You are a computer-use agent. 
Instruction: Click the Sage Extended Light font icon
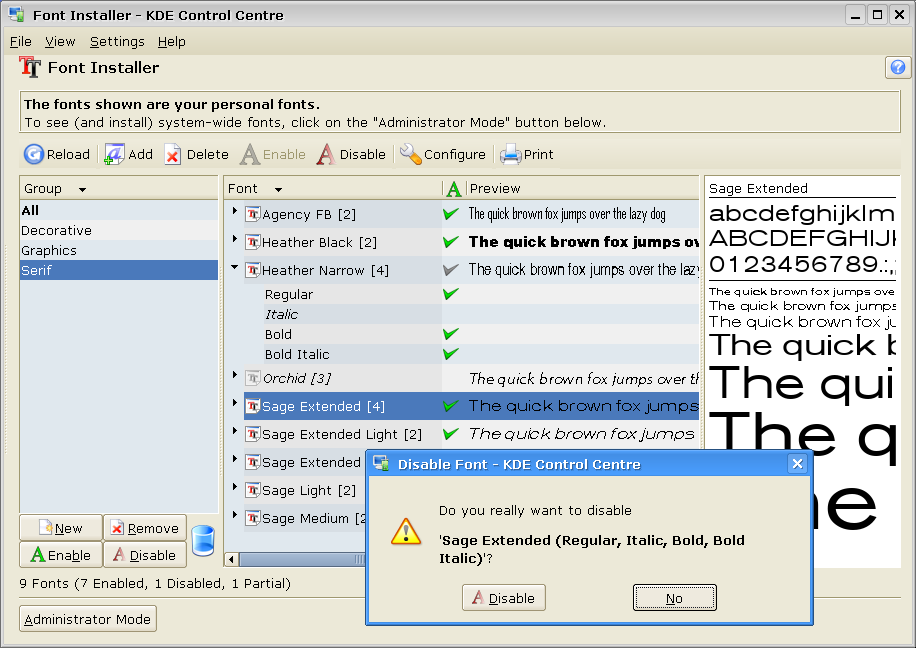click(252, 434)
